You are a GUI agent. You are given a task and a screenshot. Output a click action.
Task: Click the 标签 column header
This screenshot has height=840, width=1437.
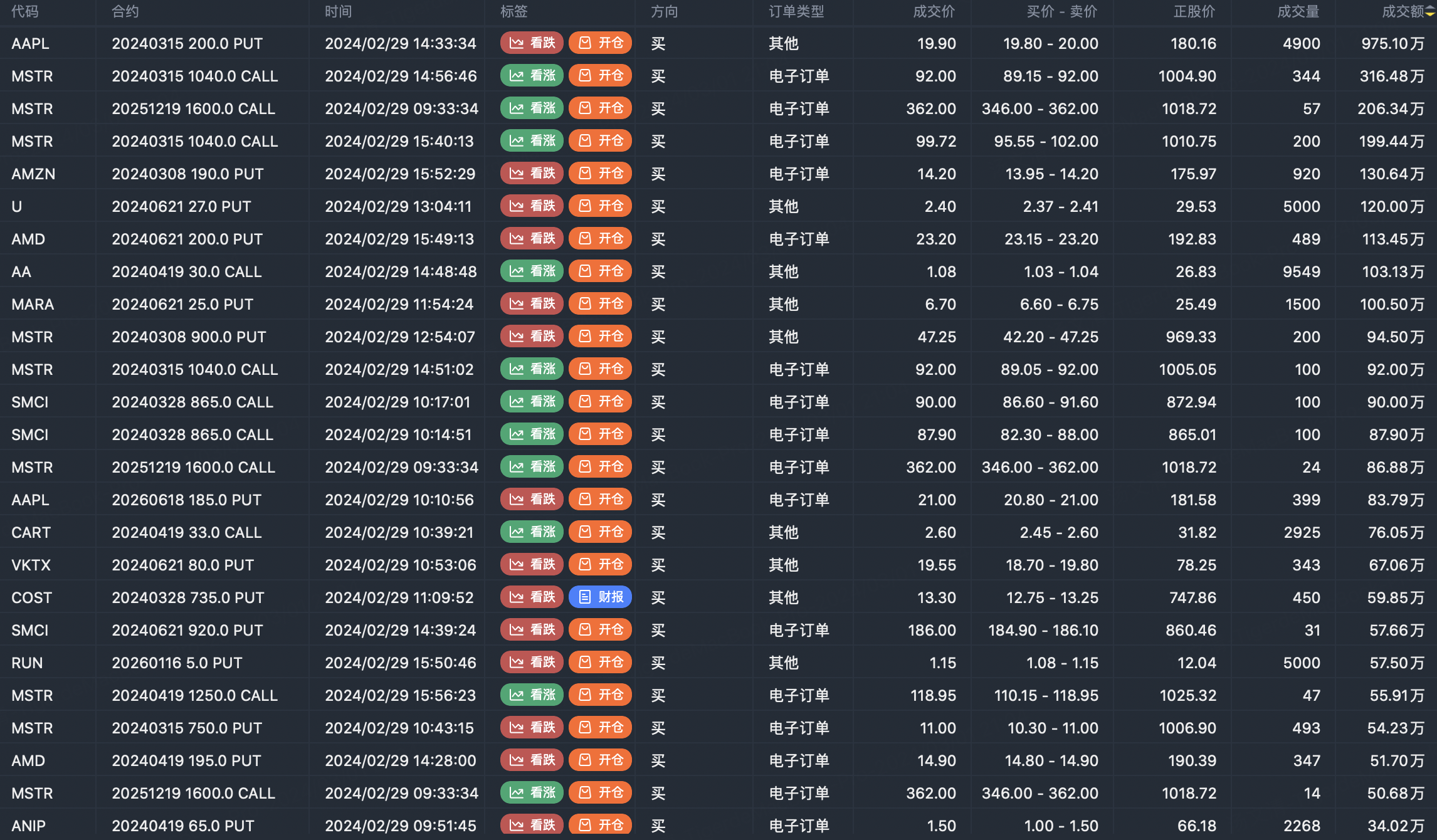514,12
